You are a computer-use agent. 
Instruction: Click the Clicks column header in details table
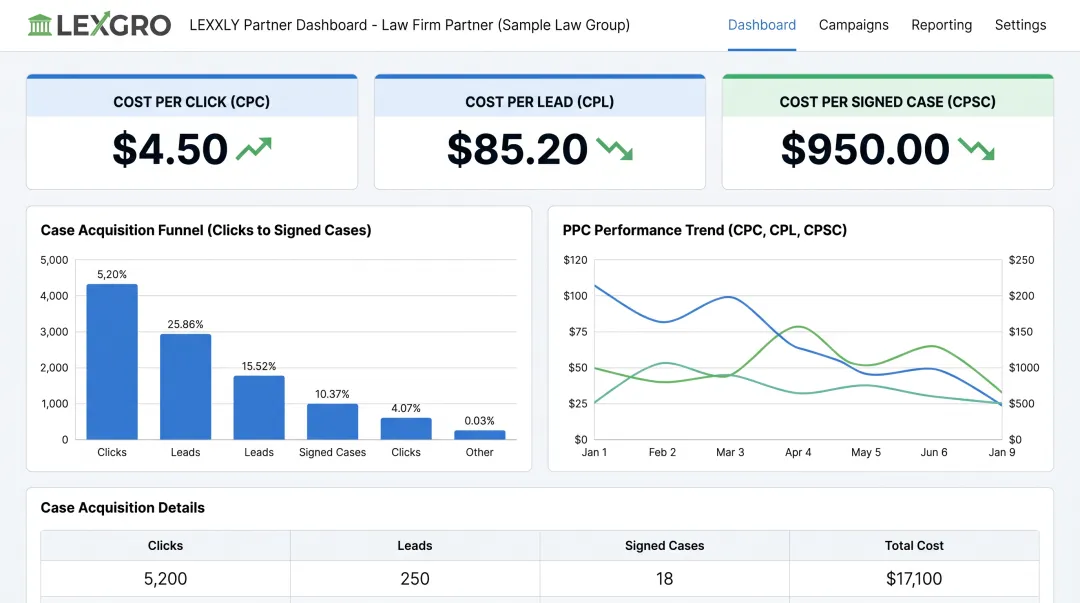point(165,546)
